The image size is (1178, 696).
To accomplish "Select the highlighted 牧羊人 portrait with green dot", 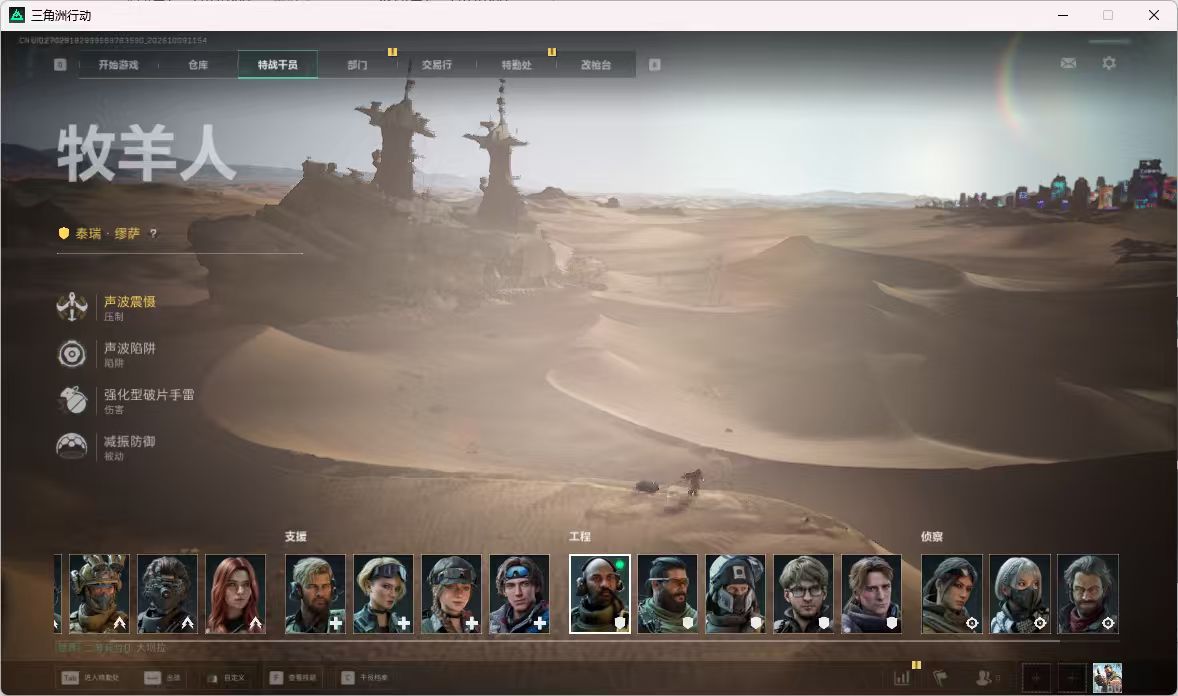I will tap(600, 594).
